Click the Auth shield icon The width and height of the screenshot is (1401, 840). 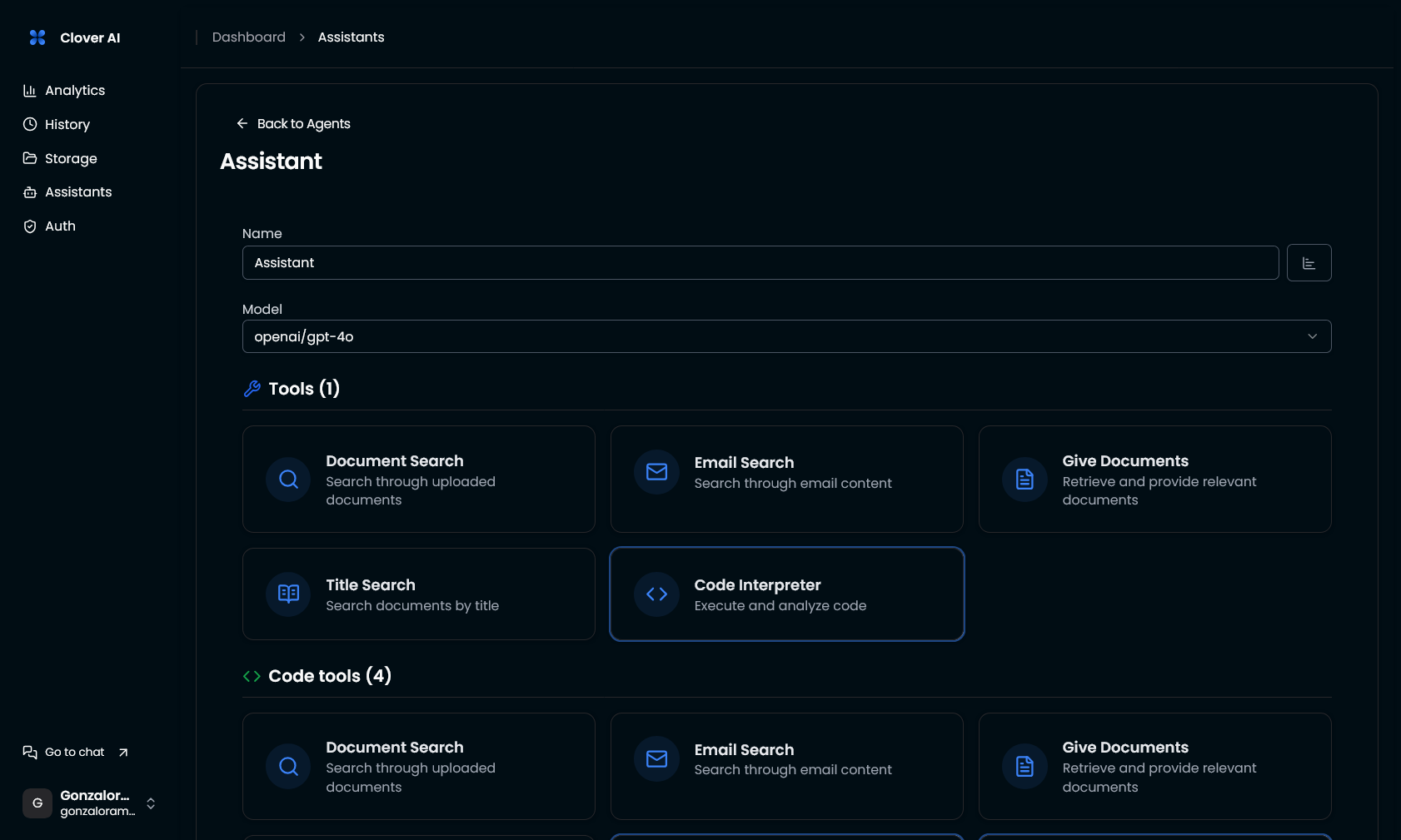pyautogui.click(x=30, y=226)
